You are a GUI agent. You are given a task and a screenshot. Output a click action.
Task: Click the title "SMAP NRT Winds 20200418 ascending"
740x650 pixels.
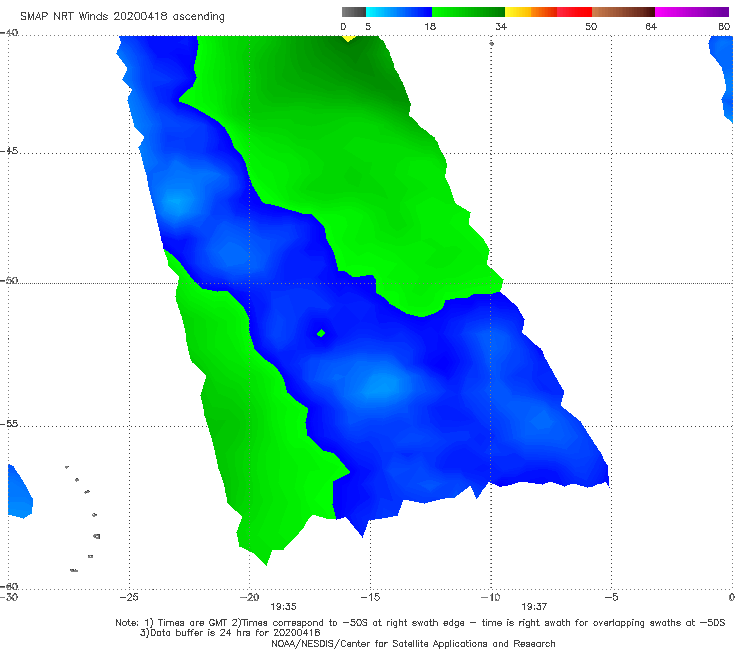tap(122, 16)
